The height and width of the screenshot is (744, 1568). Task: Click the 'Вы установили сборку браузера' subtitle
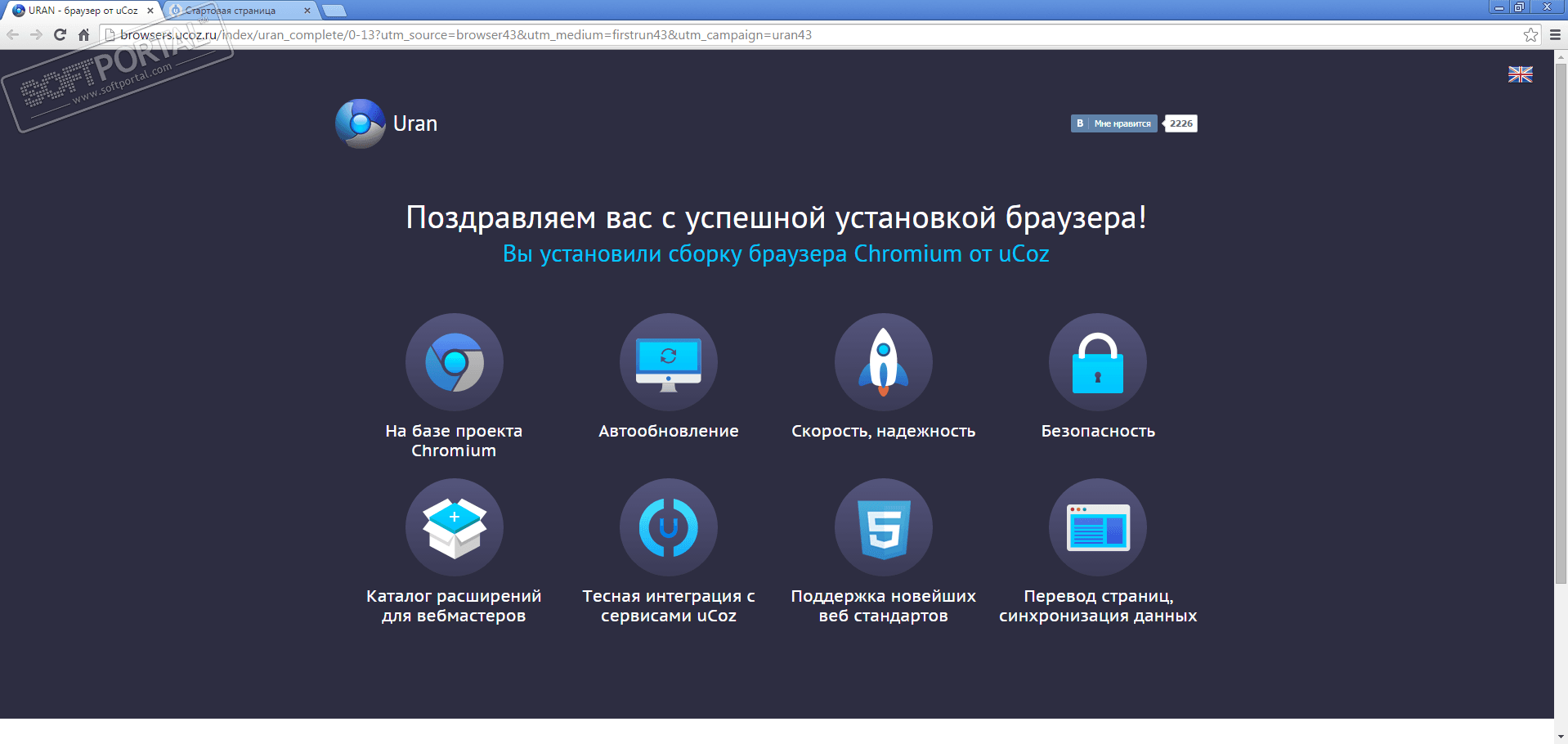coord(776,254)
